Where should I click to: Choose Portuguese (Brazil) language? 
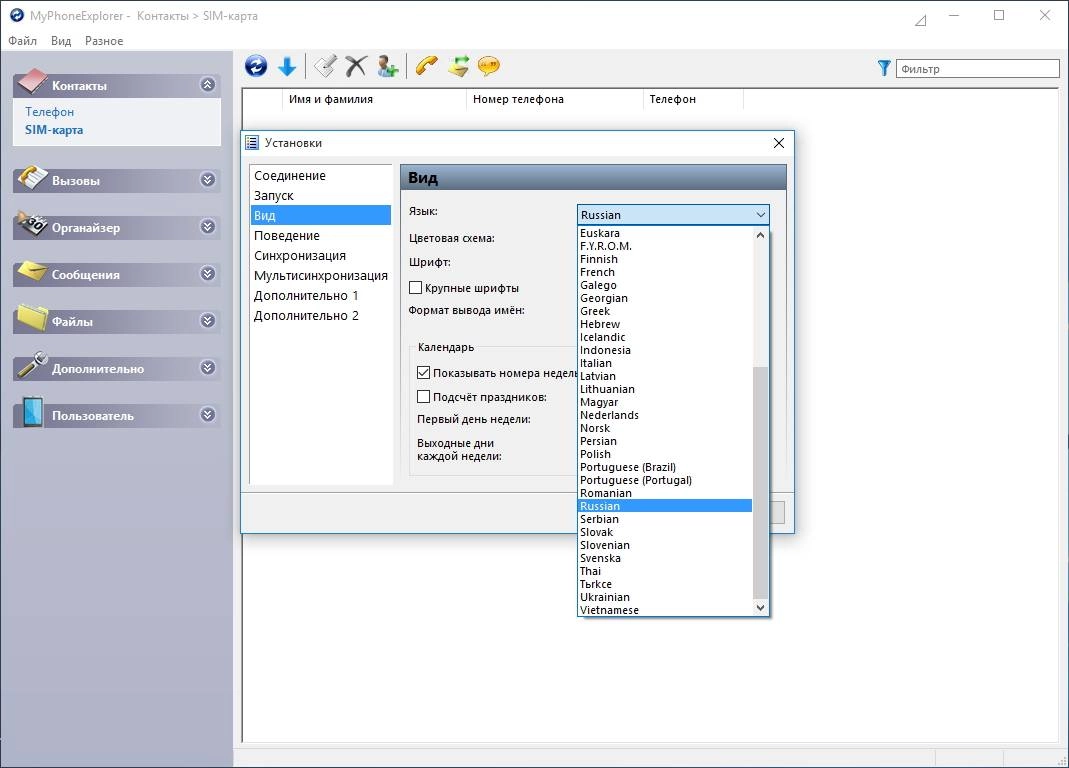(x=665, y=467)
